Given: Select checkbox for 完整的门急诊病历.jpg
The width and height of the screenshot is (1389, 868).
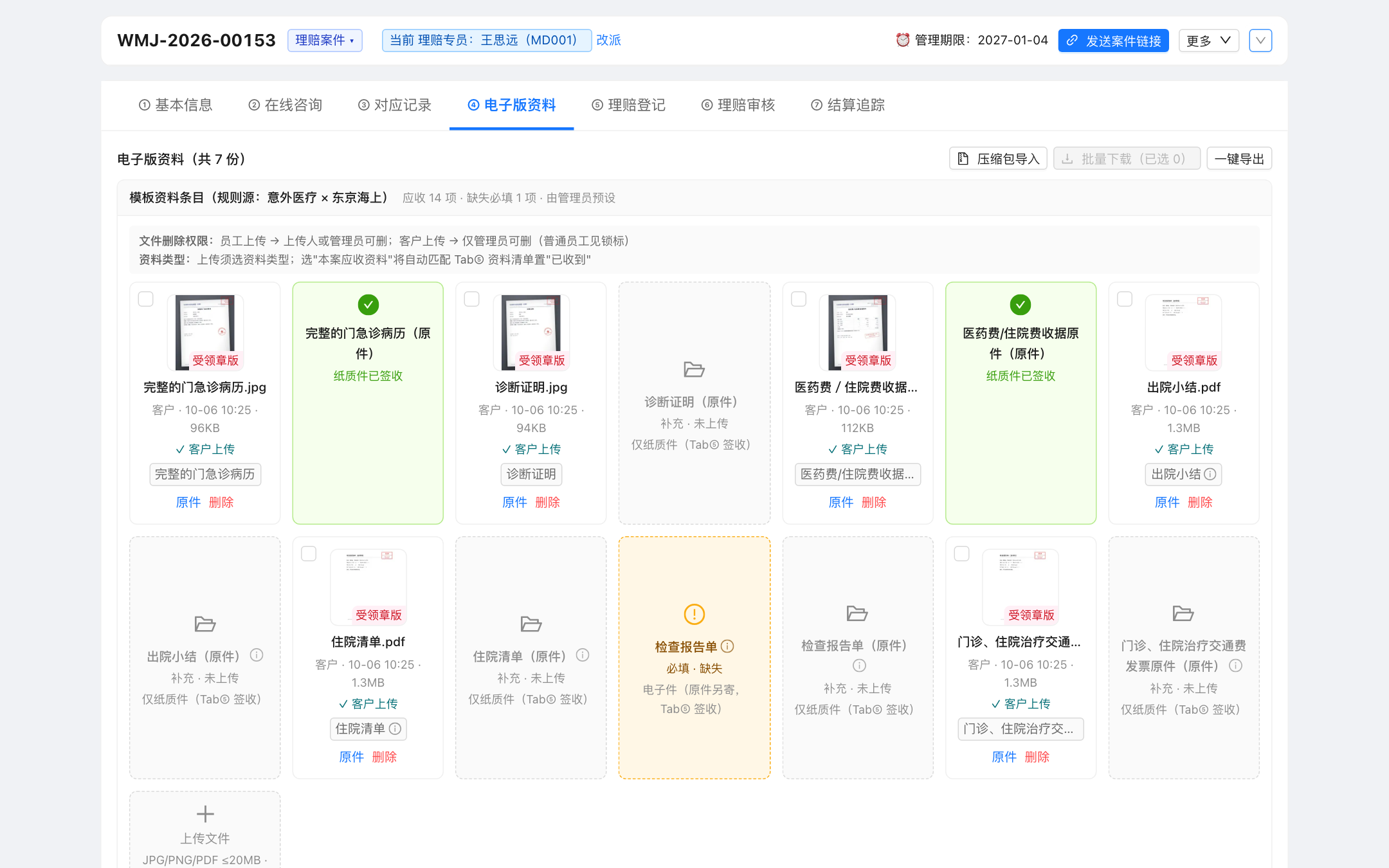Looking at the screenshot, I should click(146, 299).
